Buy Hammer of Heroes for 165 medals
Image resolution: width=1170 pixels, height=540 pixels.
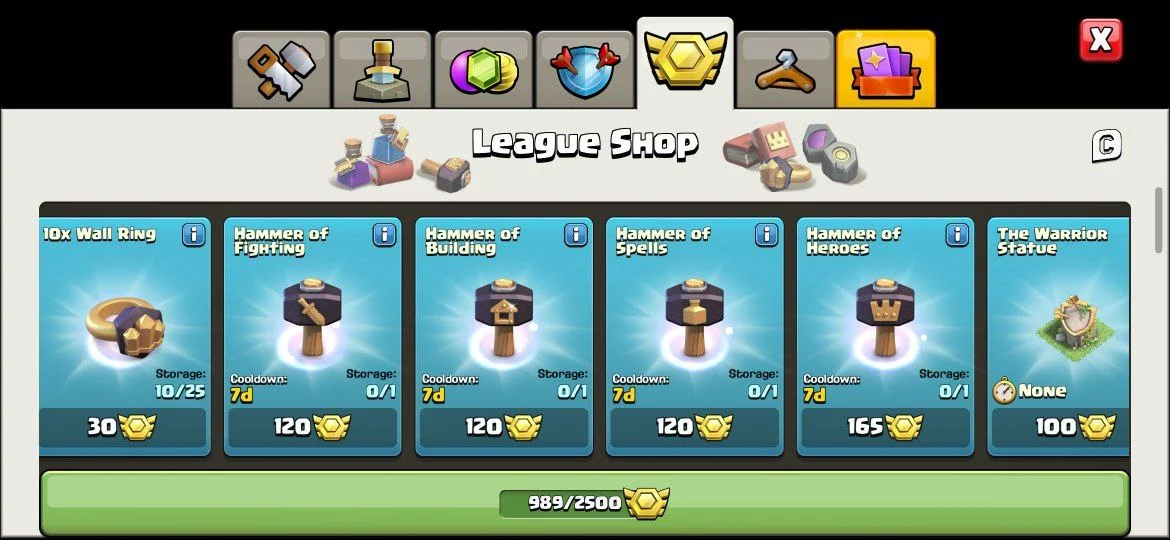point(886,427)
